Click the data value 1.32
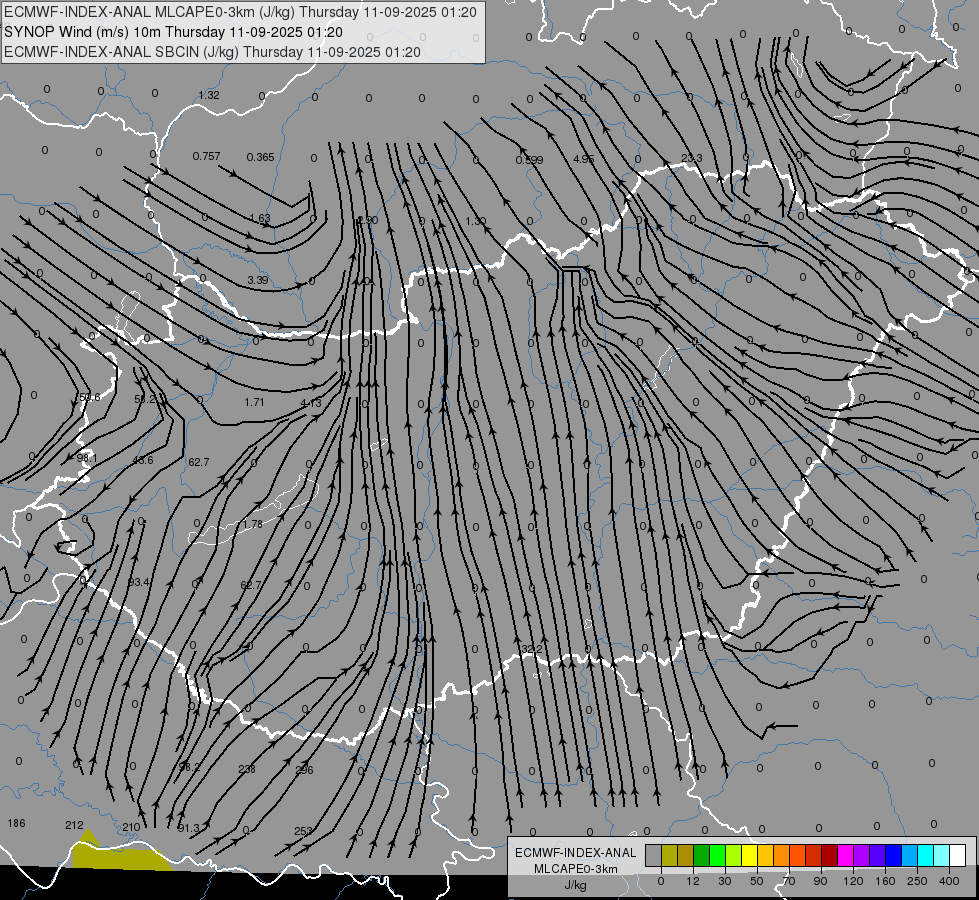 pyautogui.click(x=209, y=96)
